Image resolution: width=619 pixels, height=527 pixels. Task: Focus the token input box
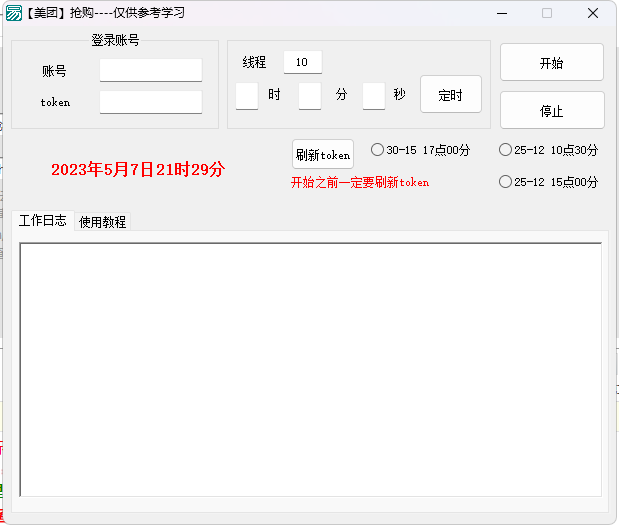click(150, 102)
